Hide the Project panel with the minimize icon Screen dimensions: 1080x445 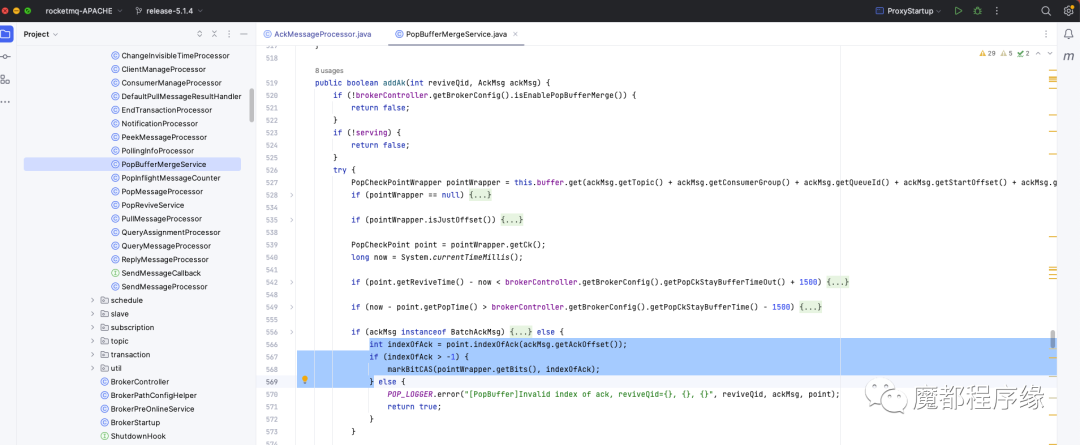pos(243,34)
